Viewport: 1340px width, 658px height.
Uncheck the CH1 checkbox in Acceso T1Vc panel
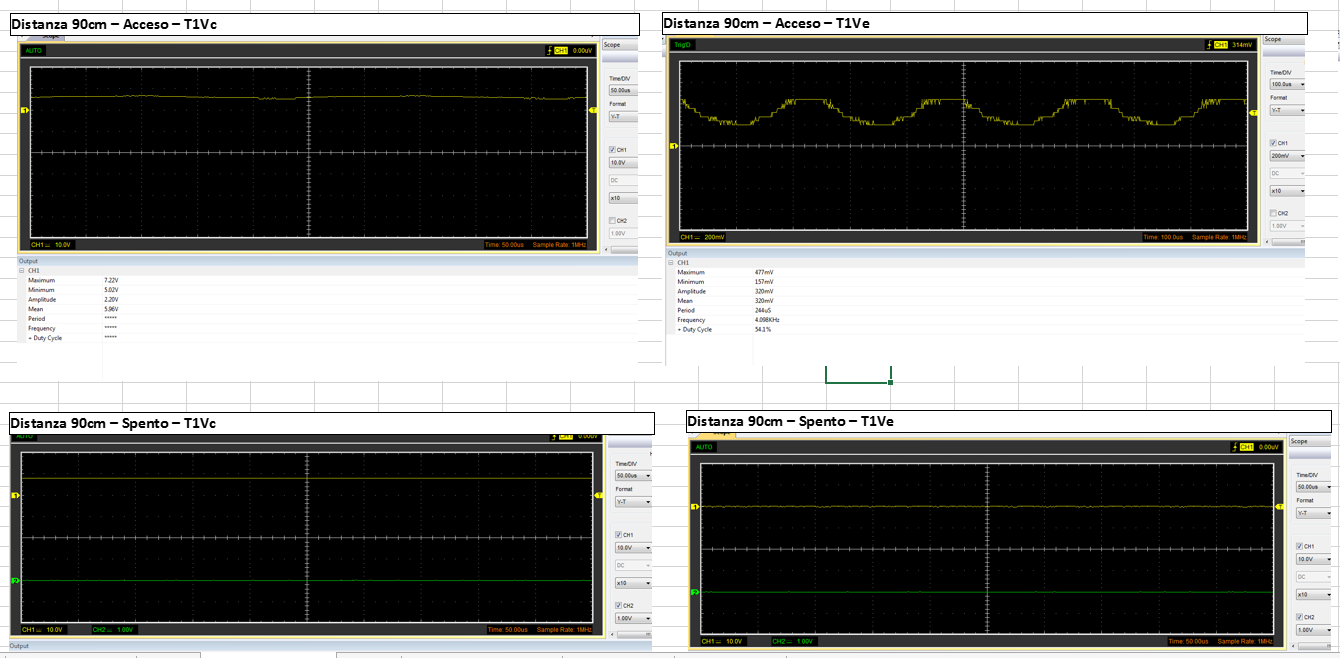coord(613,150)
